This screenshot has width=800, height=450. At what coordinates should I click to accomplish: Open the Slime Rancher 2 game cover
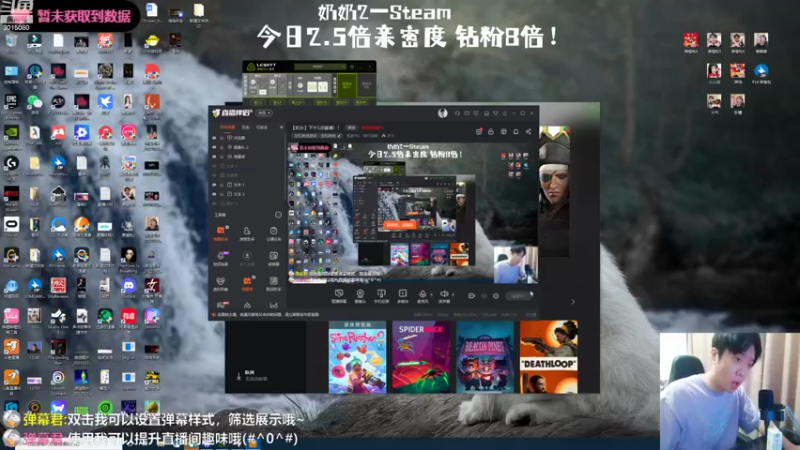[x=357, y=357]
